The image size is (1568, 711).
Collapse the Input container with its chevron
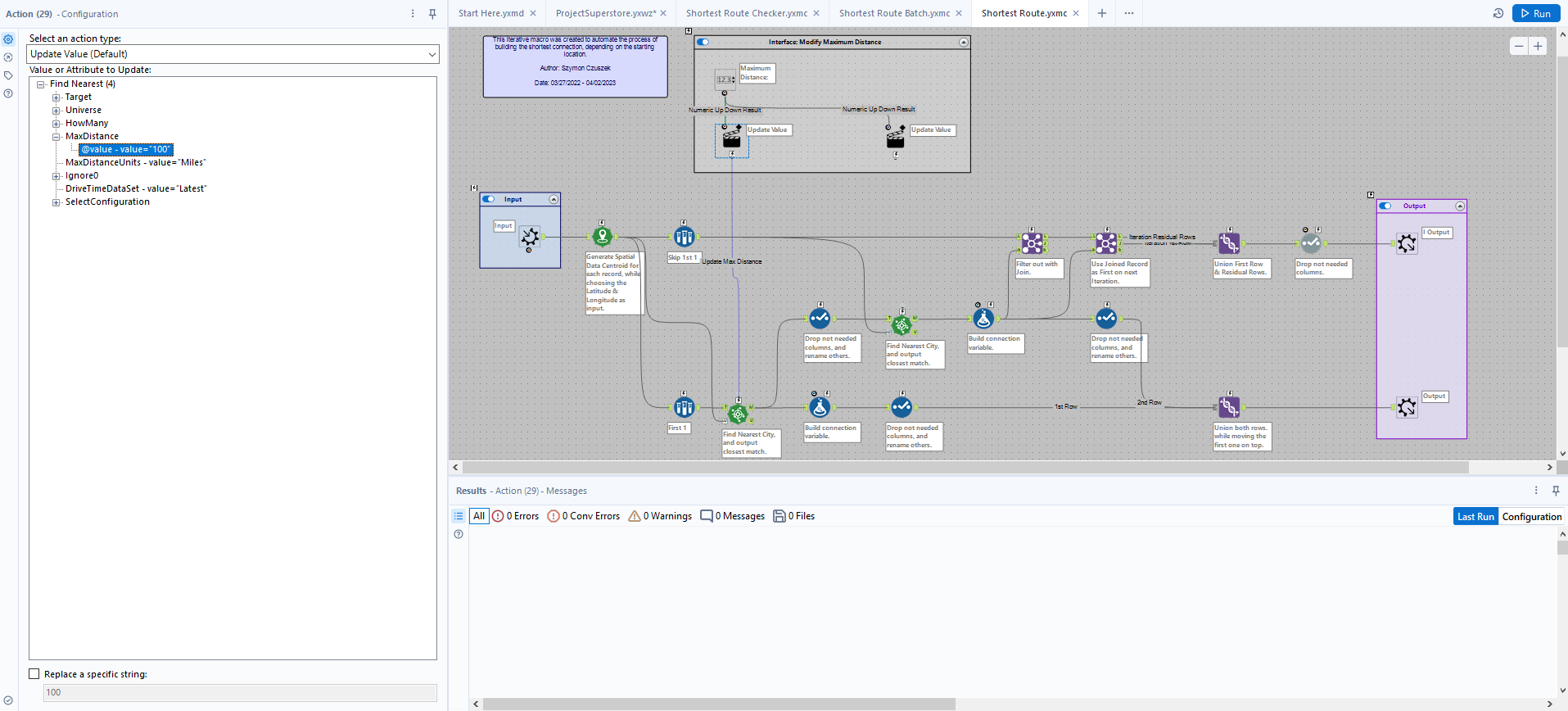[x=554, y=199]
